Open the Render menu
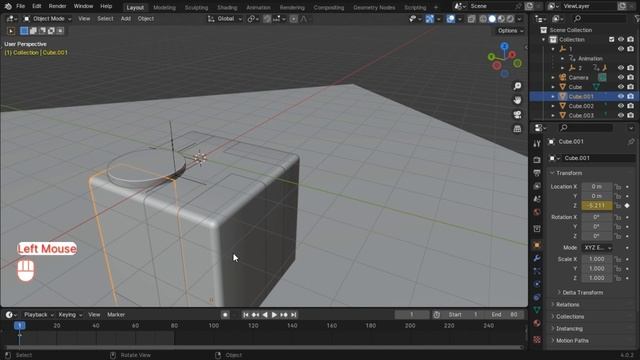Viewport: 640px width, 360px height. [x=58, y=6]
